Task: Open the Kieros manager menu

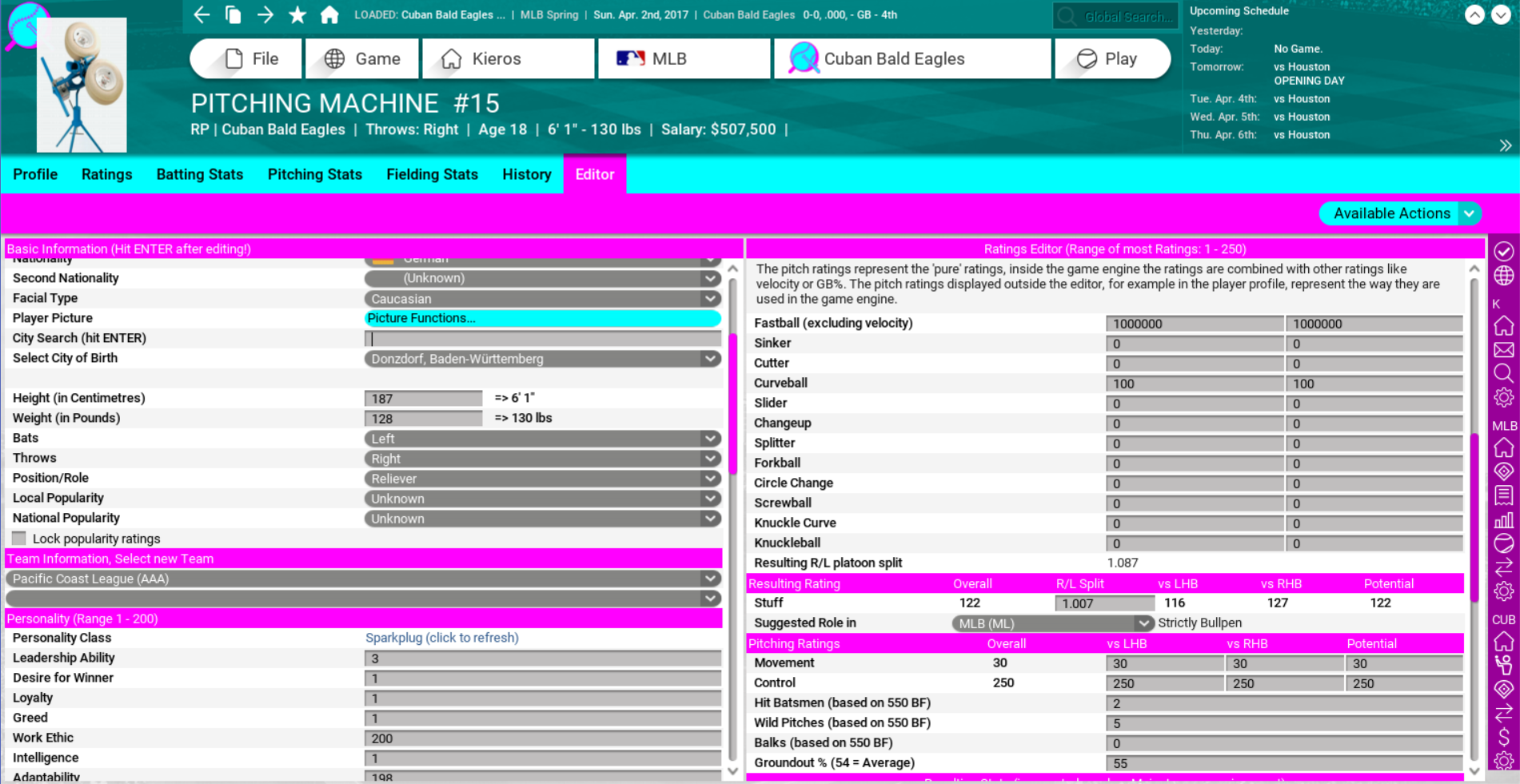Action: pyautogui.click(x=509, y=58)
